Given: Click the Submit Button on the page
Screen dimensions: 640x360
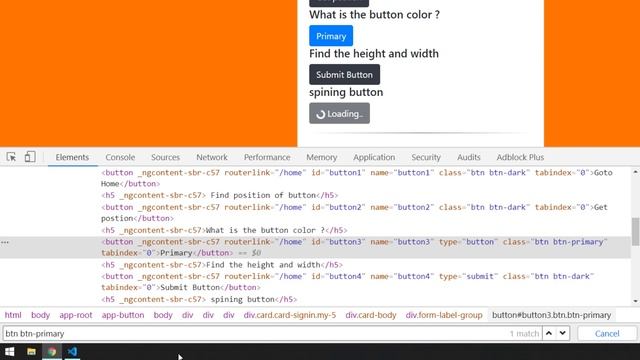Looking at the screenshot, I should (x=344, y=75).
